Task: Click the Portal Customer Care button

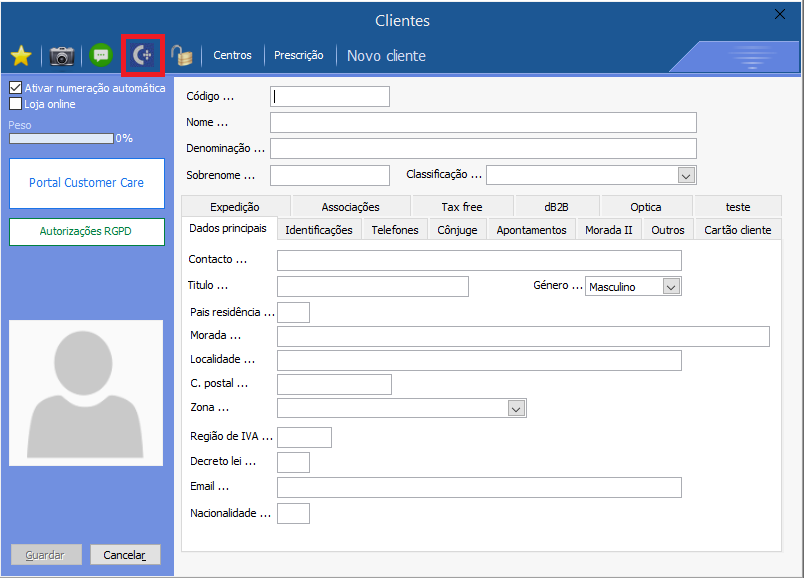Action: [x=86, y=183]
